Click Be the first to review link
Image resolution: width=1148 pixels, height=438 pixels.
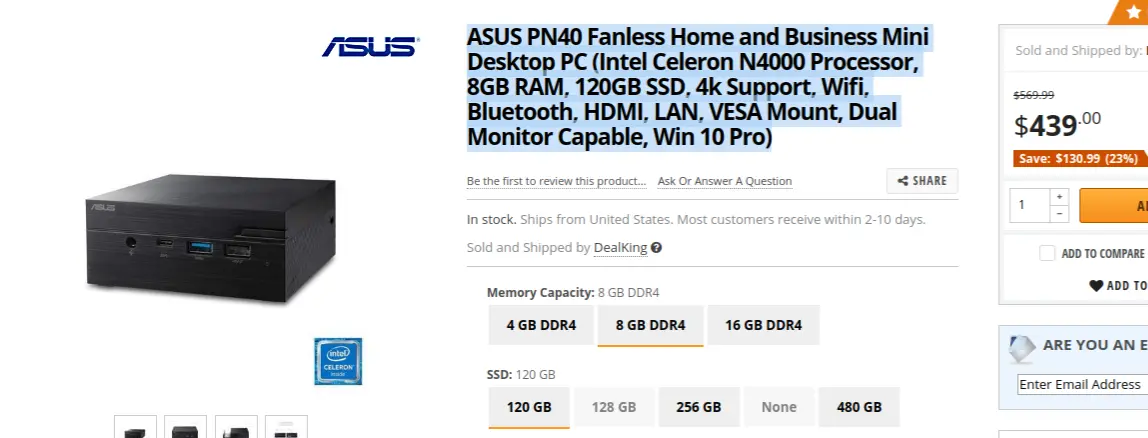point(556,181)
